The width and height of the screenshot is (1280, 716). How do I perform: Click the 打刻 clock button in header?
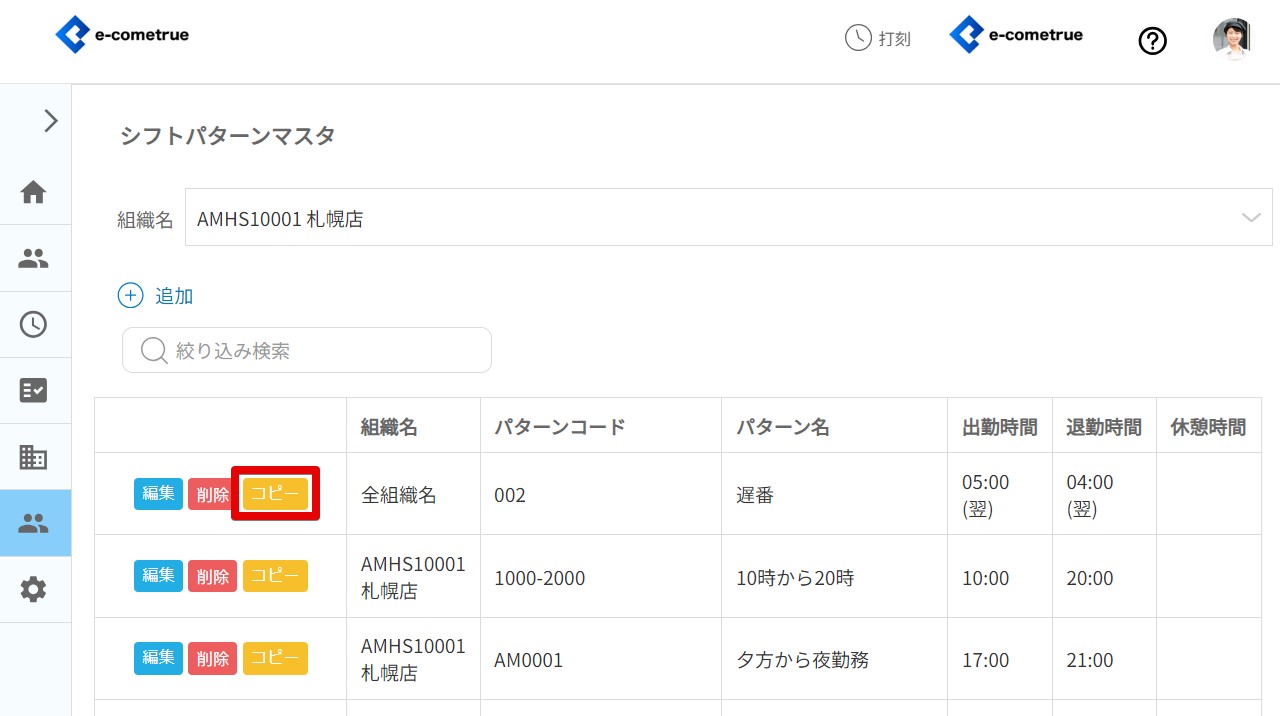pyautogui.click(x=878, y=39)
